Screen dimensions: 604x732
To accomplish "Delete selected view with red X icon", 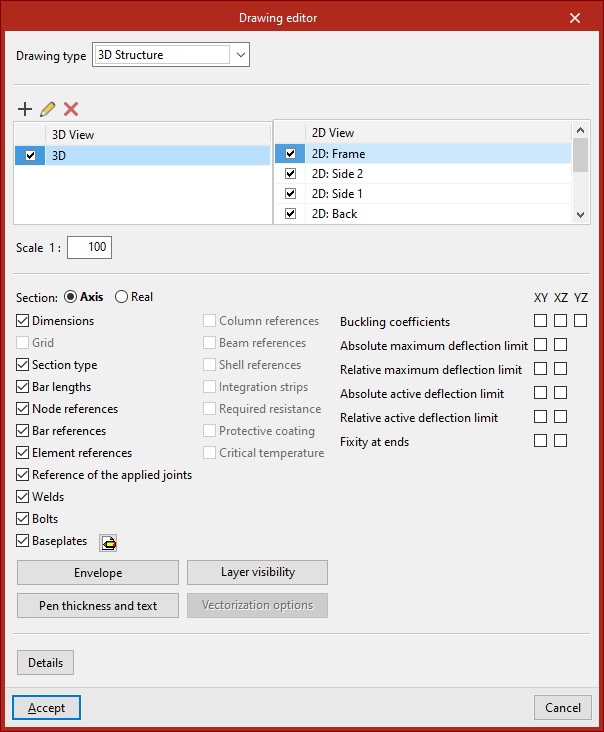I will 71,109.
